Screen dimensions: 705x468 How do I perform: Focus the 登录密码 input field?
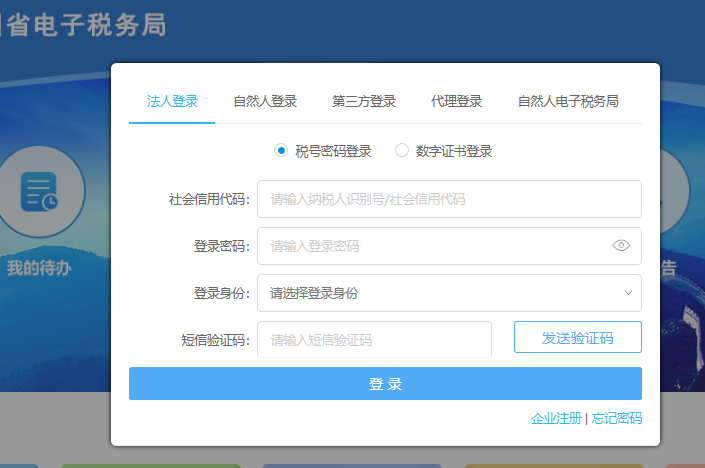[x=449, y=246]
